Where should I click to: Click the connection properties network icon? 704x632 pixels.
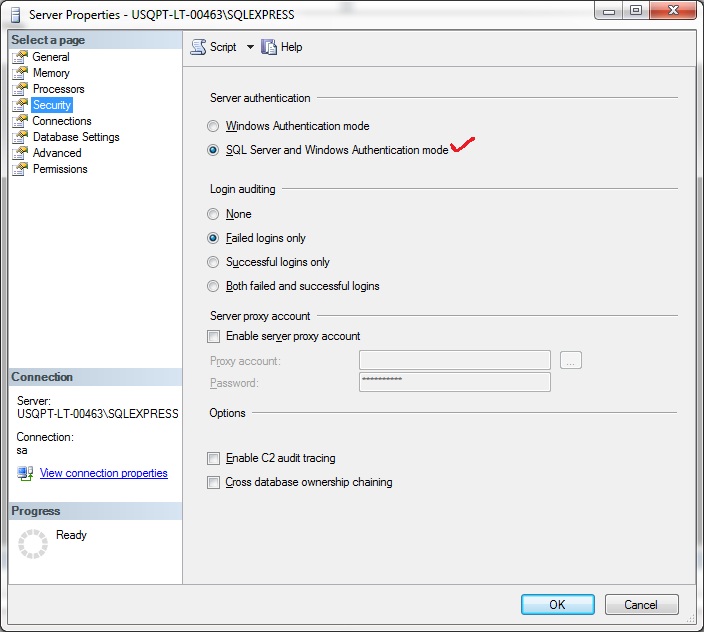click(25, 473)
